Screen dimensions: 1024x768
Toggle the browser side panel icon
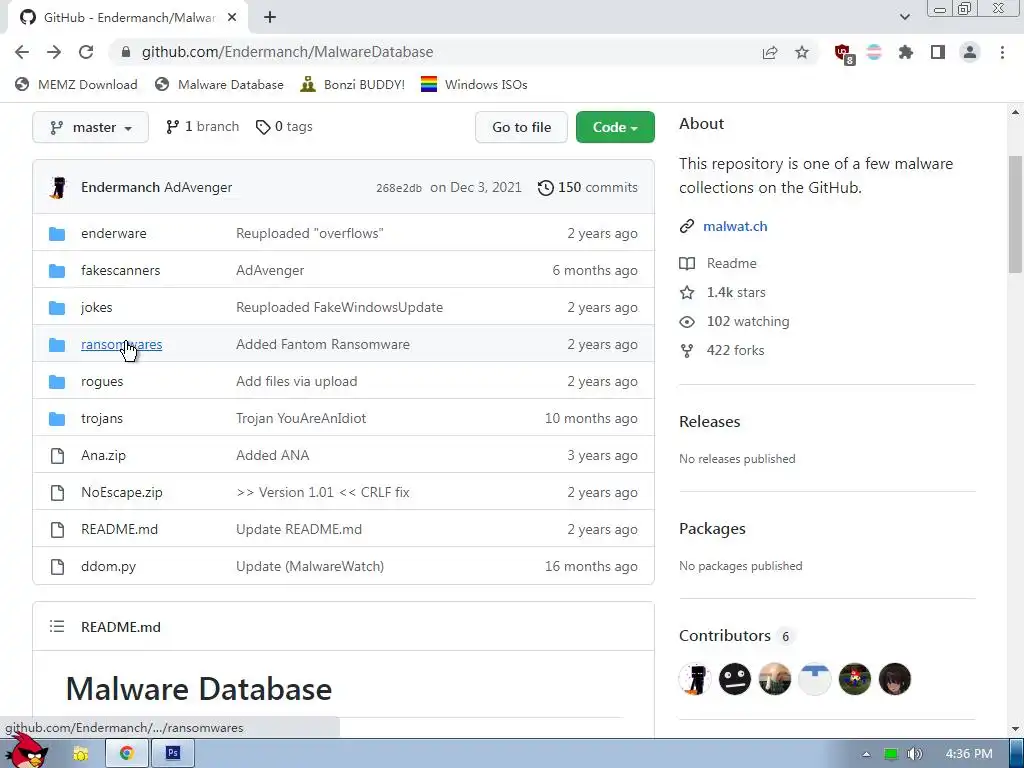coord(938,52)
